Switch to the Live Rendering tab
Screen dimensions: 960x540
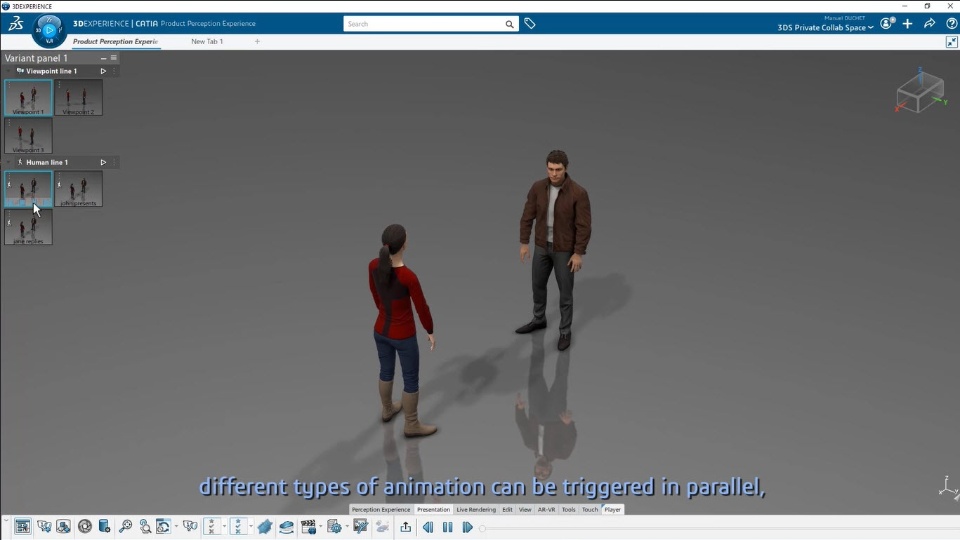(x=476, y=509)
